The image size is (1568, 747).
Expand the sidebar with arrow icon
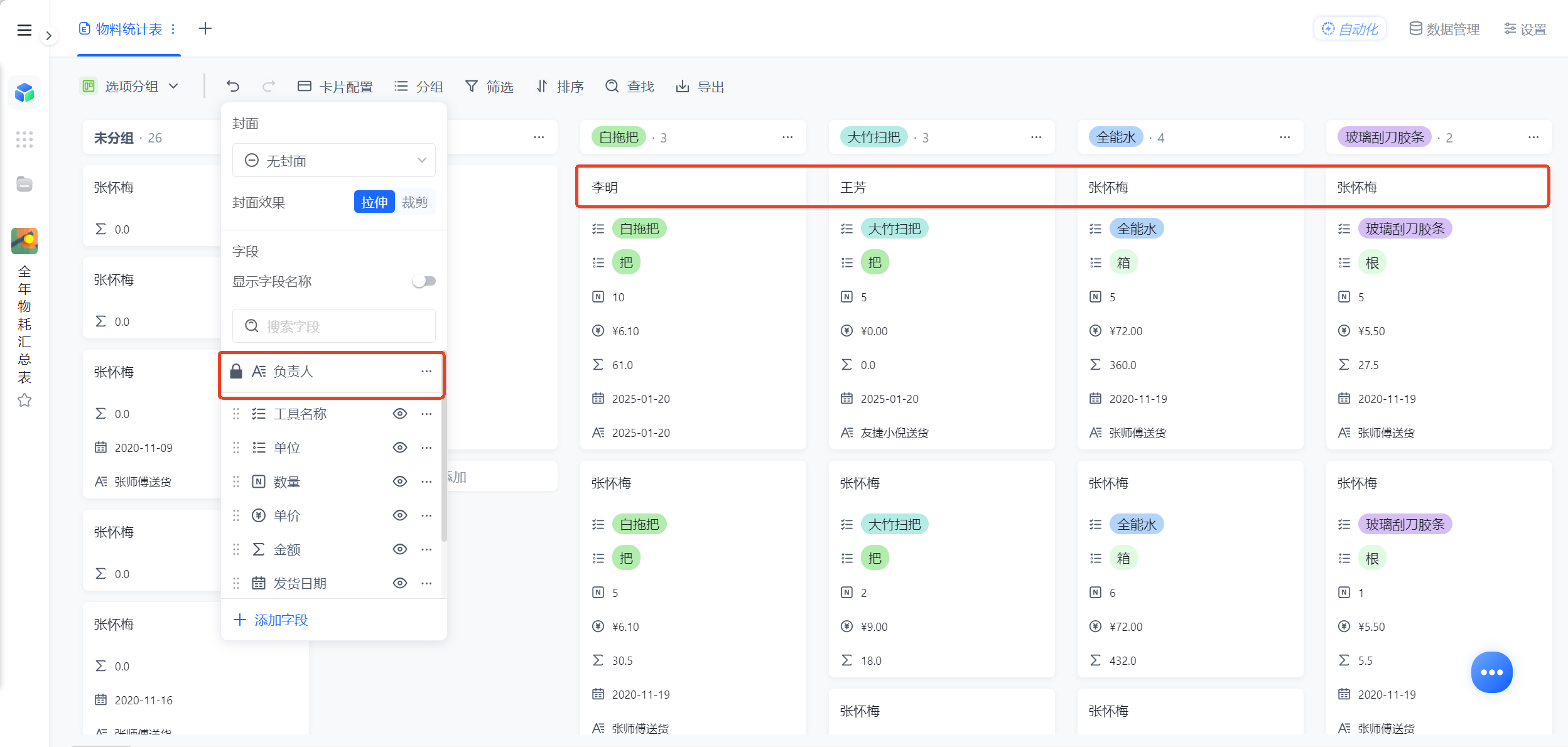48,36
